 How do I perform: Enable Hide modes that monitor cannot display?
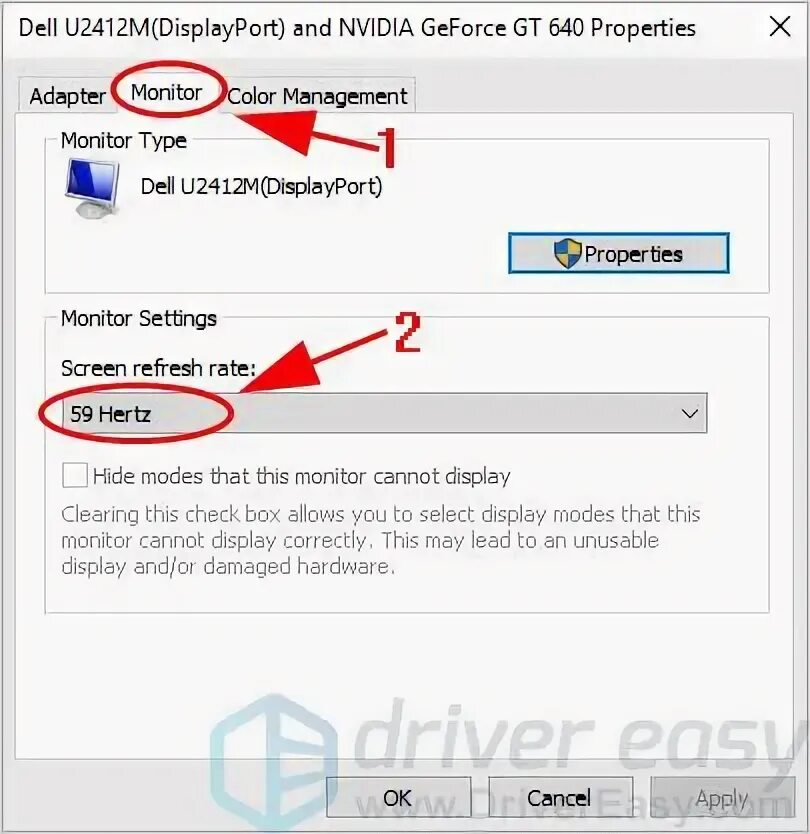coord(75,475)
